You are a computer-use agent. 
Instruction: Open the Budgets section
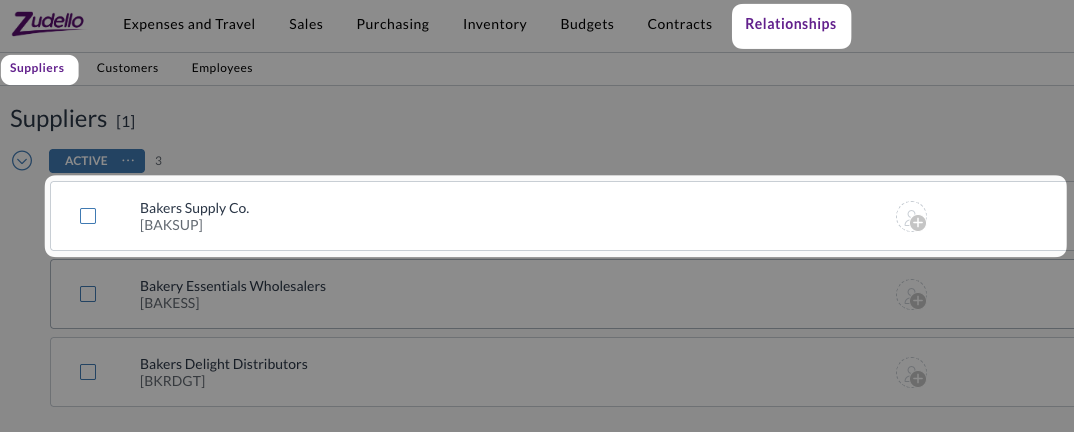(587, 24)
